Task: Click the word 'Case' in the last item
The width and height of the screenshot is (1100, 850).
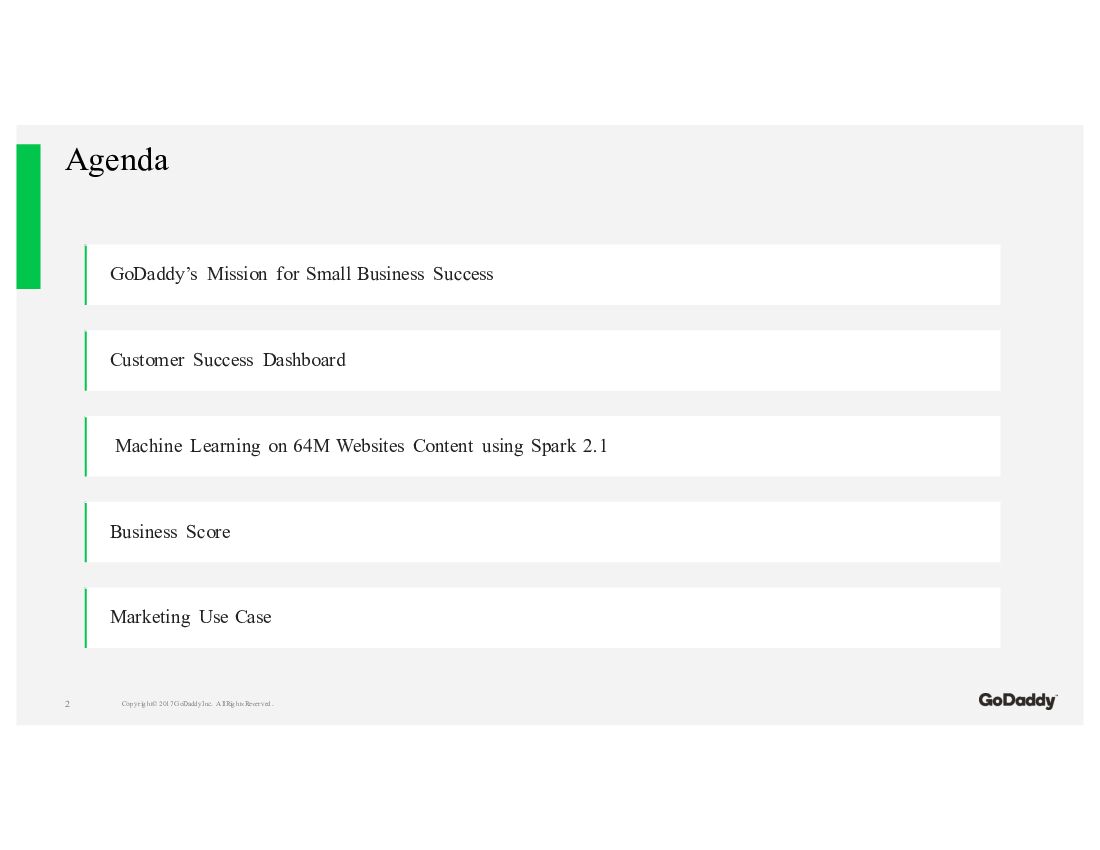Action: [253, 617]
